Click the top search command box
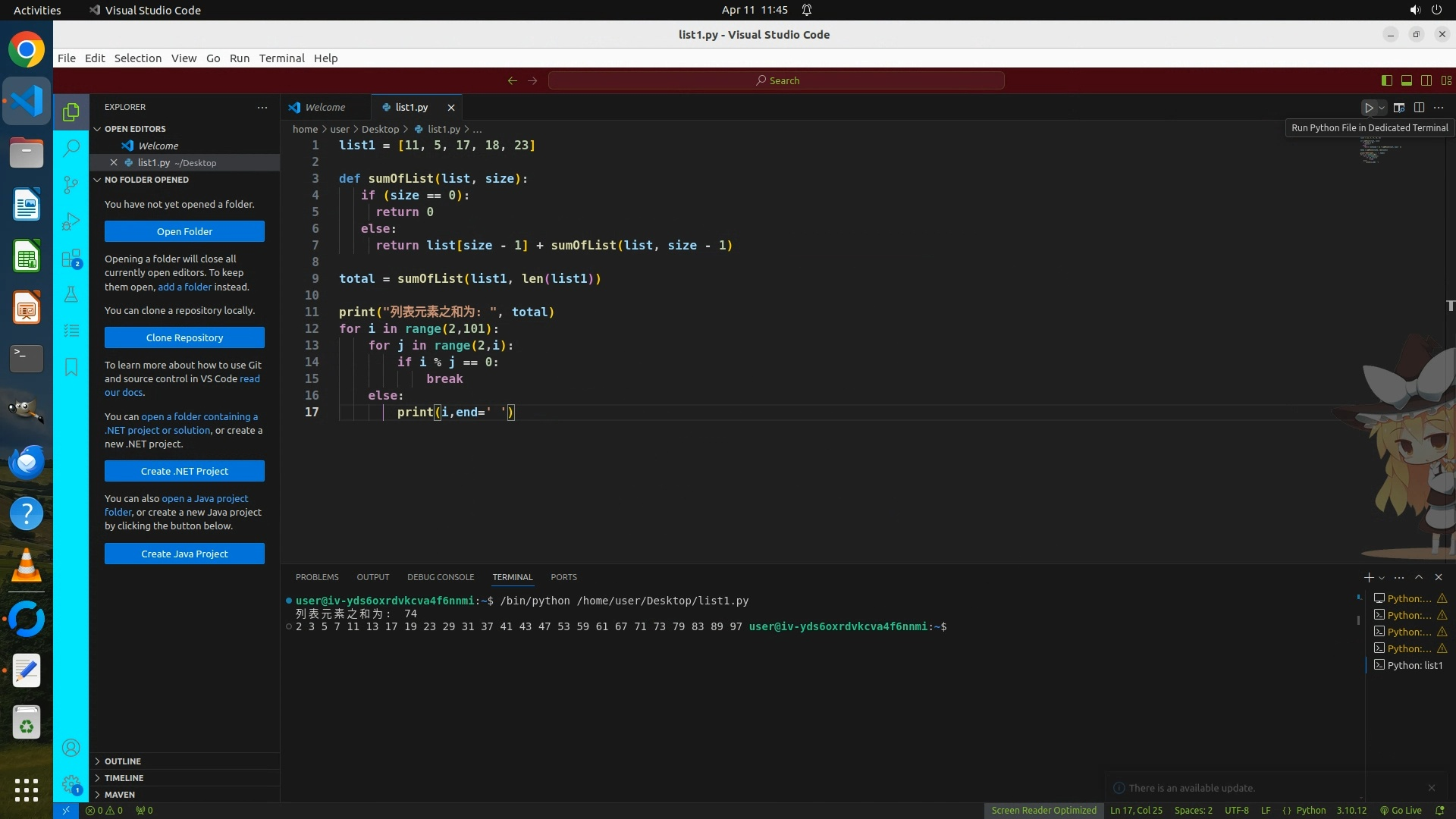Image resolution: width=1456 pixels, height=819 pixels. tap(777, 80)
